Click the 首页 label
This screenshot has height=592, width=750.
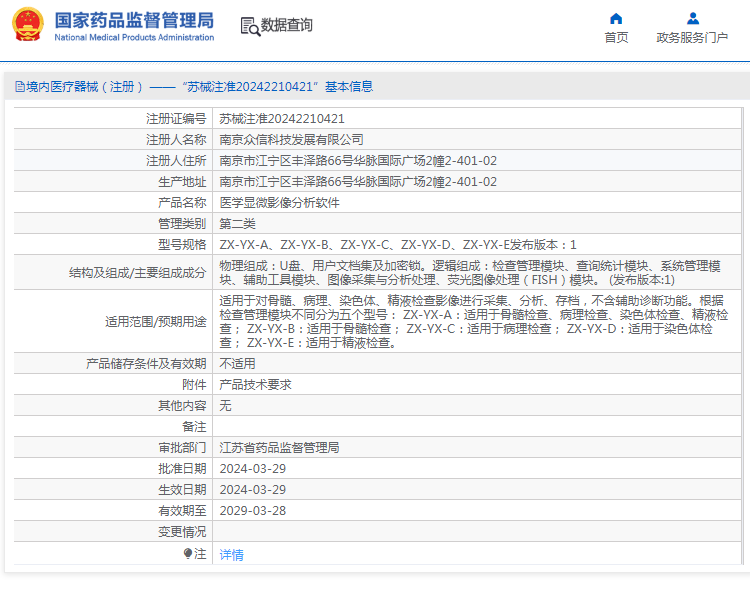pyautogui.click(x=616, y=37)
